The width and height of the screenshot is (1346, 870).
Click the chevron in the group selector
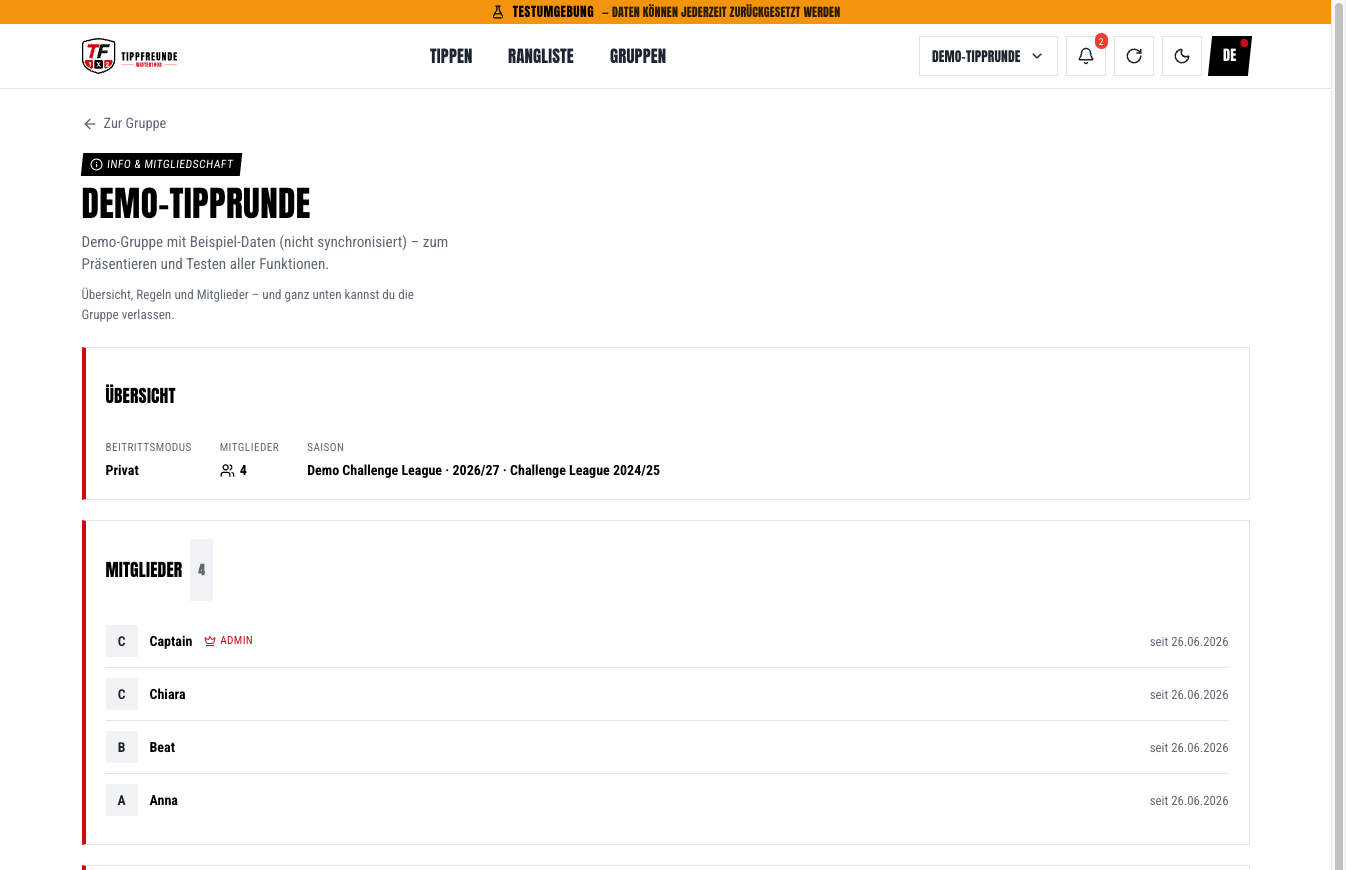pyautogui.click(x=1037, y=56)
